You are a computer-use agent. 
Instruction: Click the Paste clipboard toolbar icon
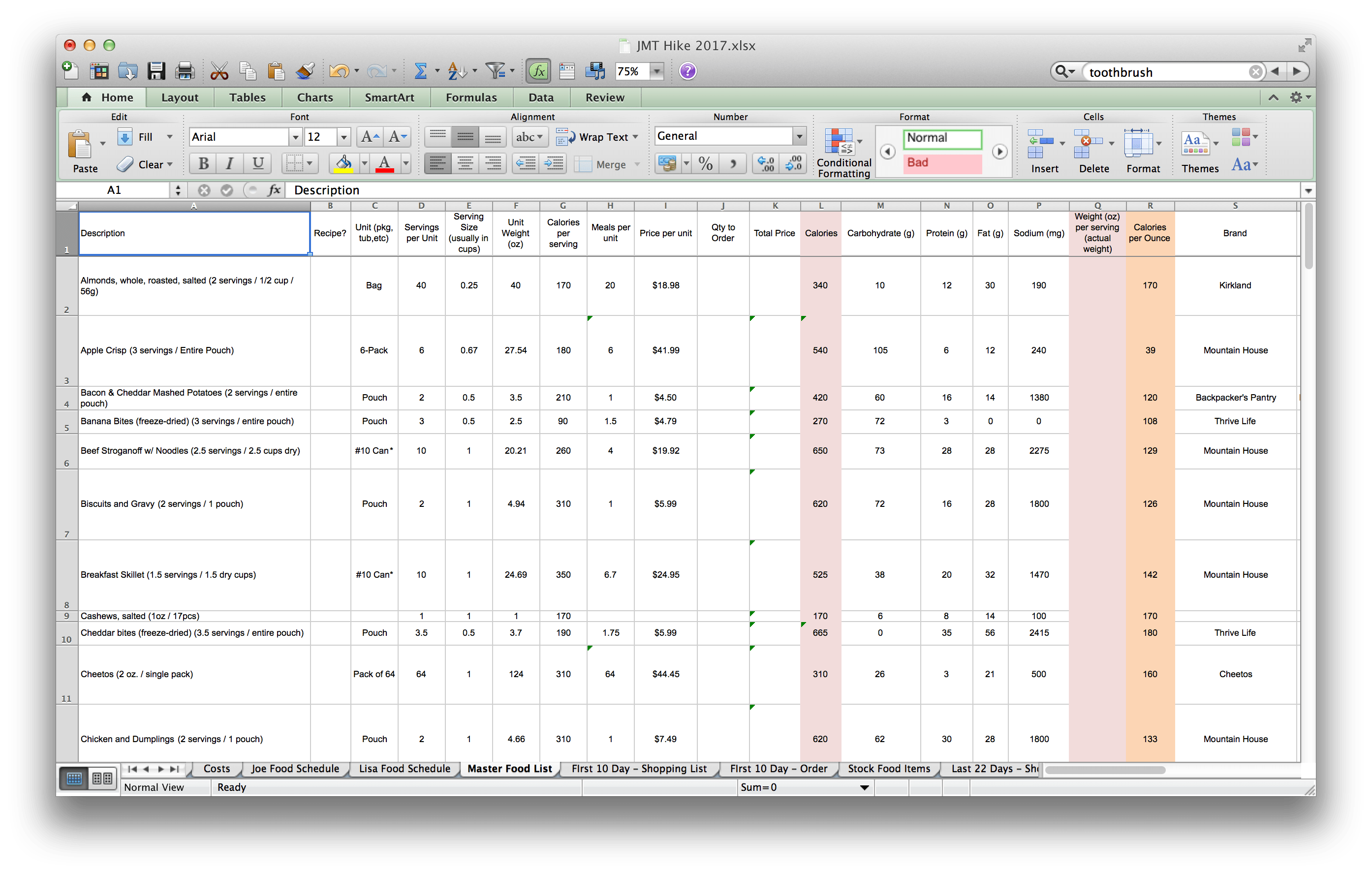click(x=276, y=71)
